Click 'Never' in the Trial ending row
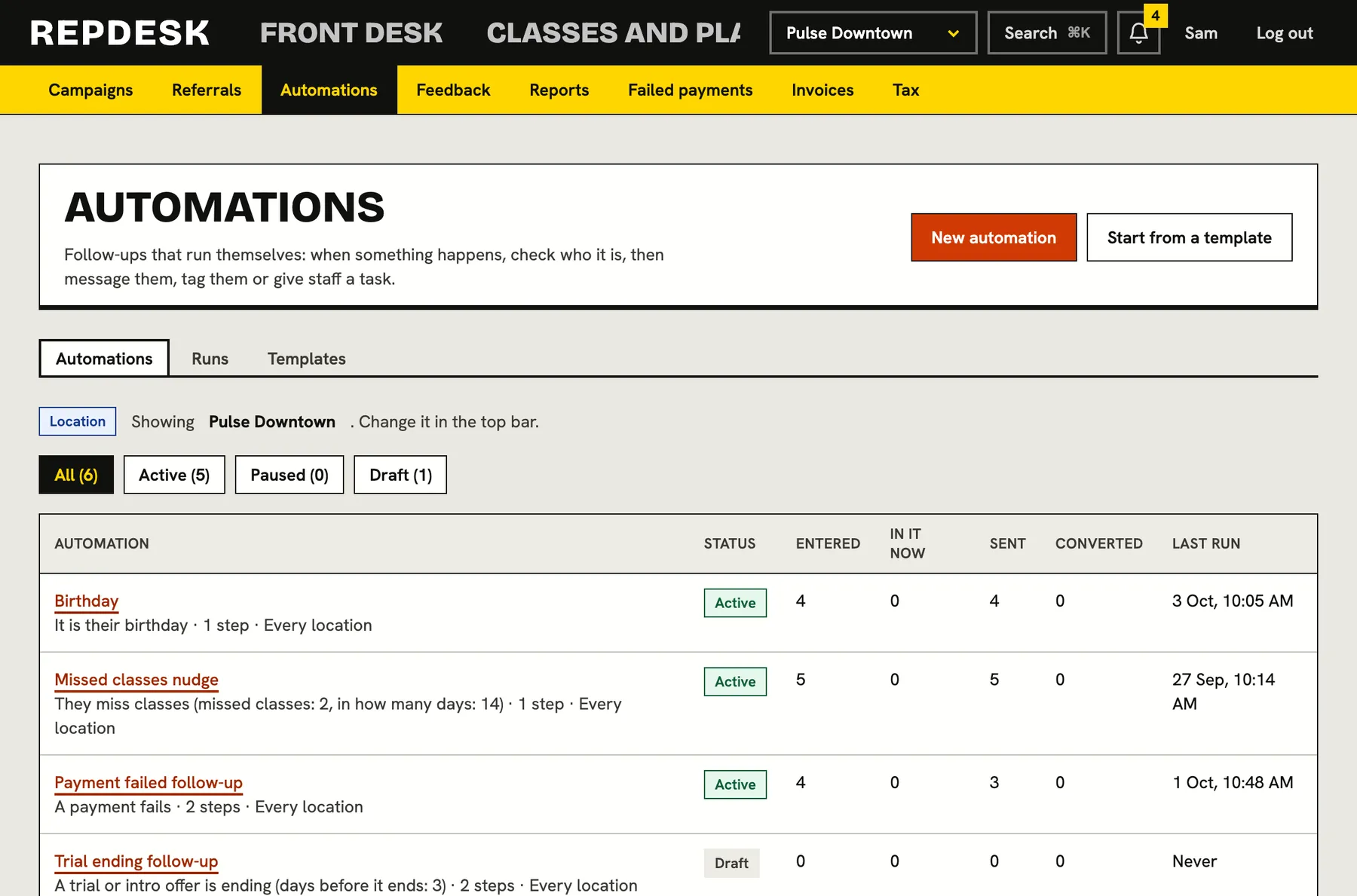The width and height of the screenshot is (1357, 896). [1194, 861]
